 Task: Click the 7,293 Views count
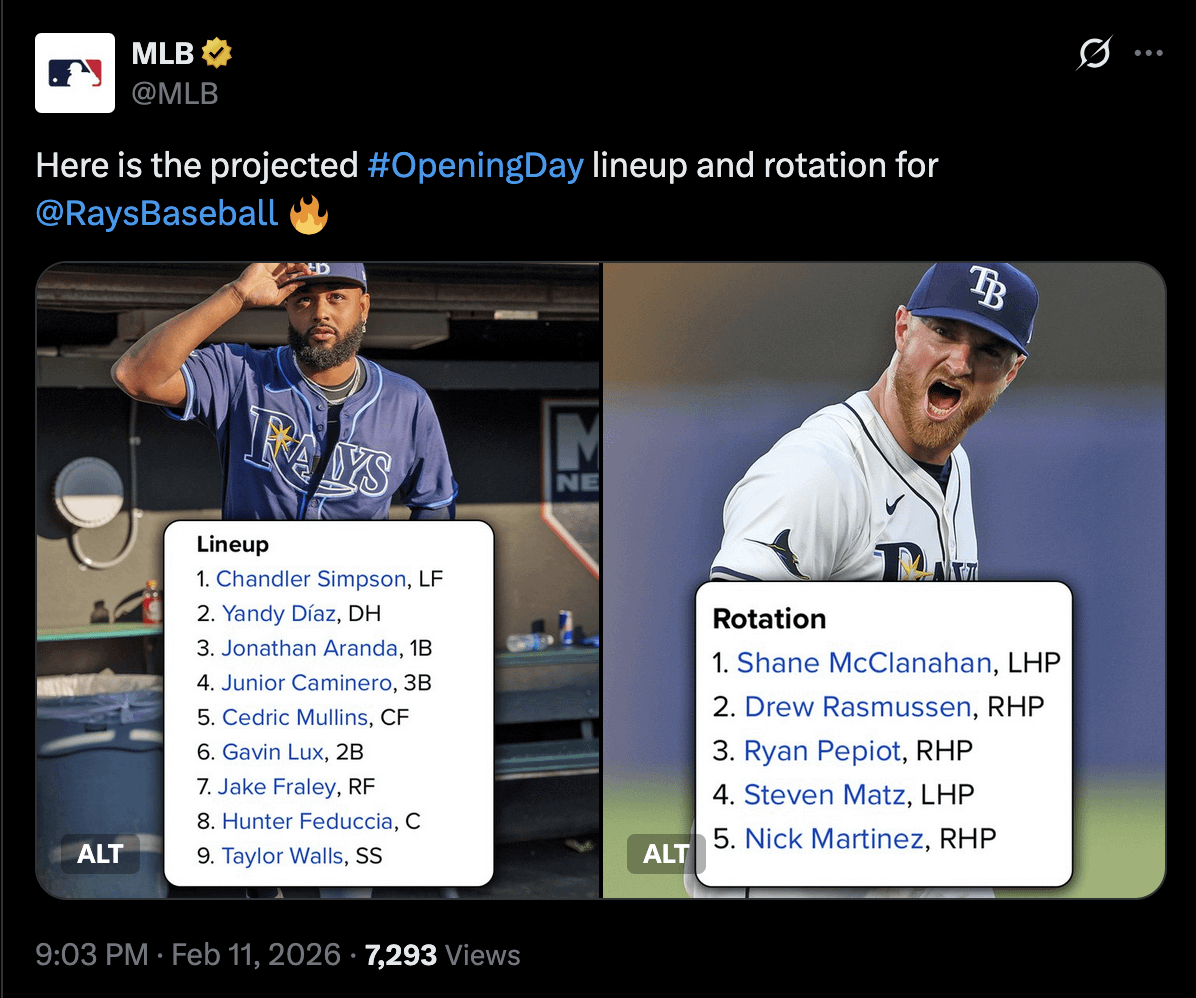click(x=442, y=955)
